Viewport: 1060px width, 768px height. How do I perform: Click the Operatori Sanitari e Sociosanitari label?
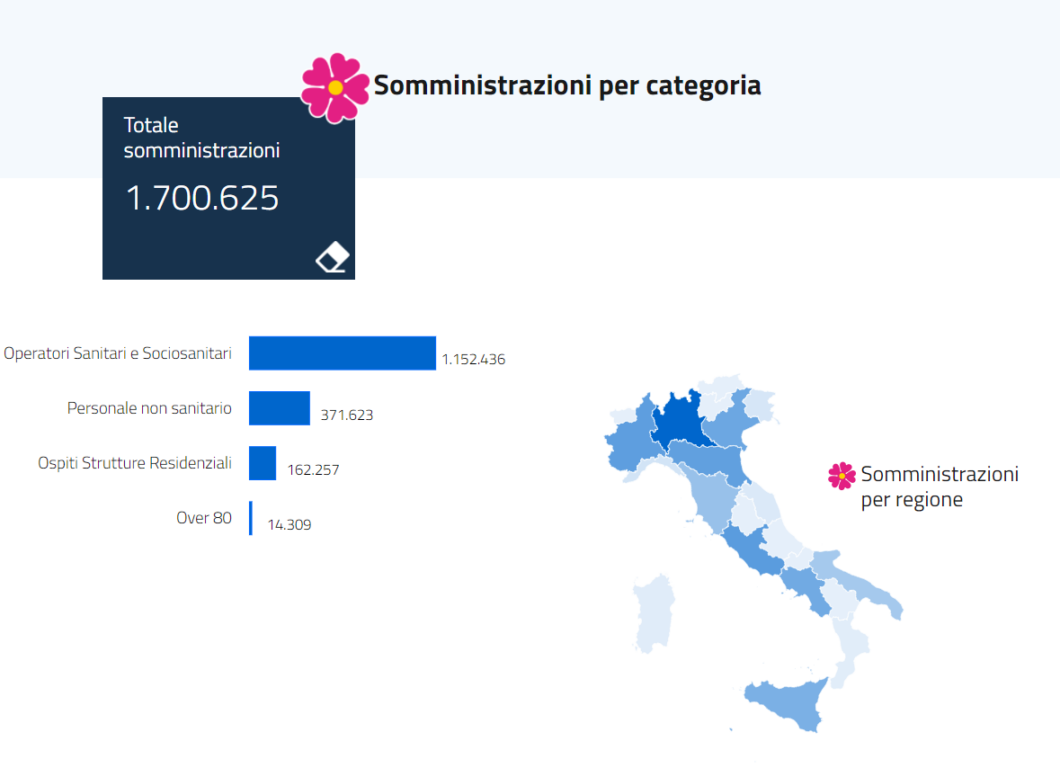[x=118, y=354]
